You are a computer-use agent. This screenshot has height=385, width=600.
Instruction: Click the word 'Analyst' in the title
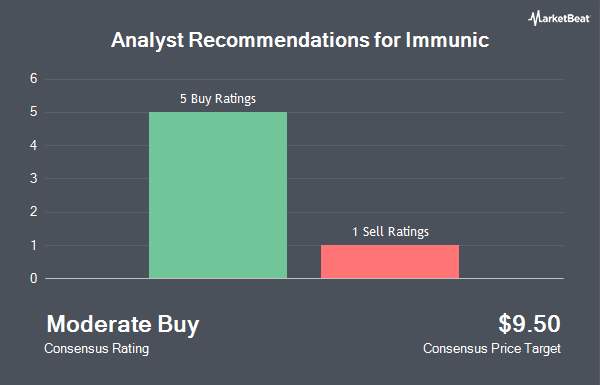point(147,41)
